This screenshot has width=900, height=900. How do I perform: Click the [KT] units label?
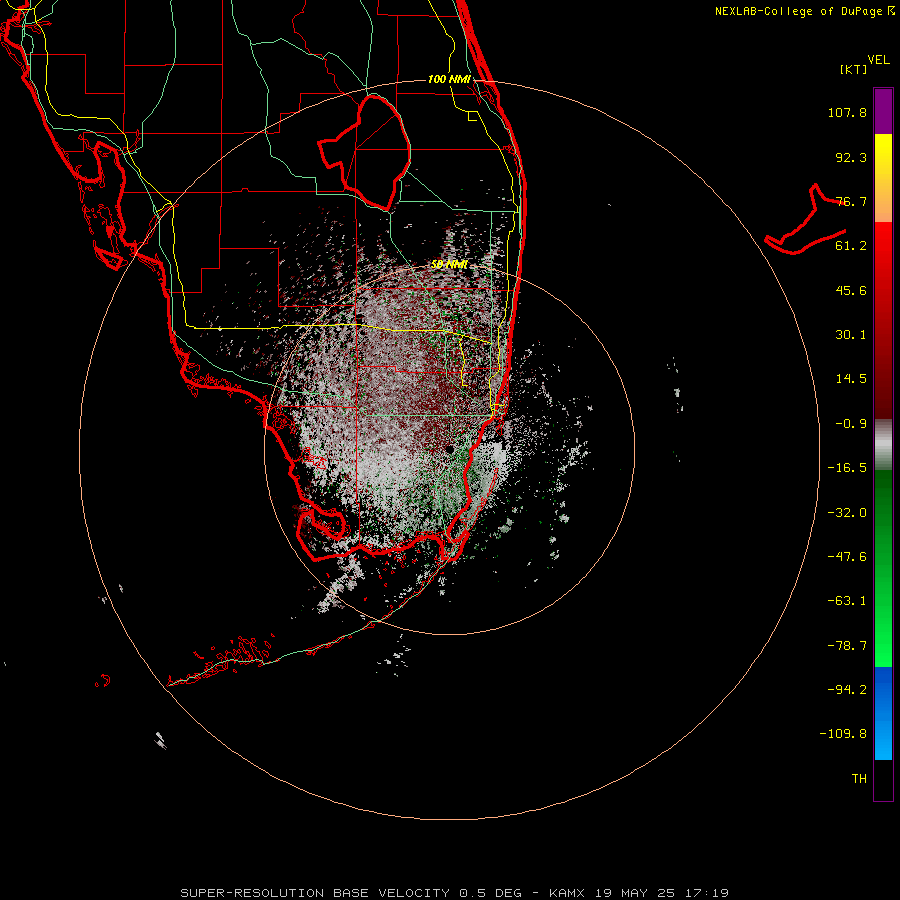tap(853, 69)
